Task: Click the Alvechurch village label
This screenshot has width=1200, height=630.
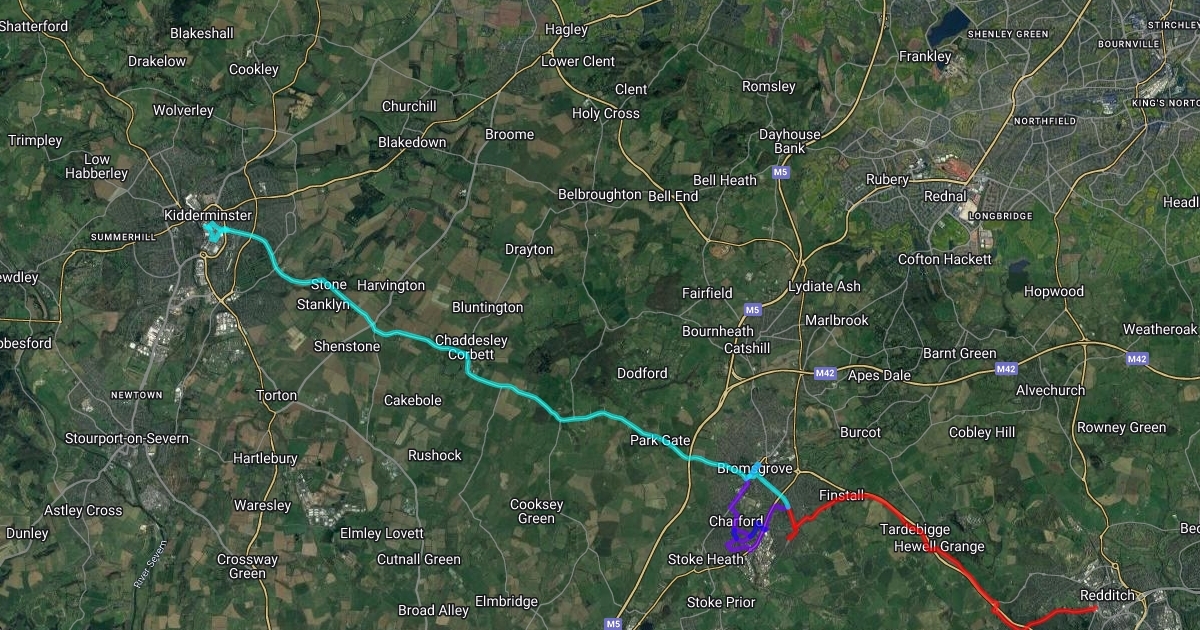Action: 1050,390
